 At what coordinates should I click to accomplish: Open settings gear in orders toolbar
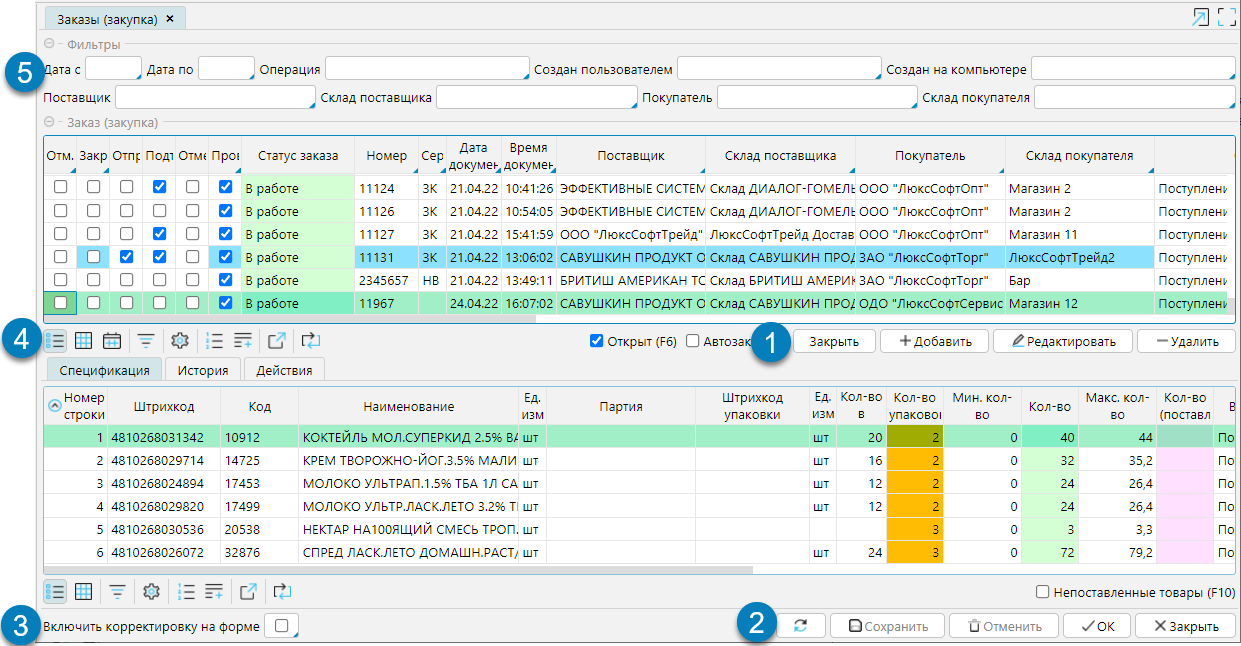[x=180, y=341]
